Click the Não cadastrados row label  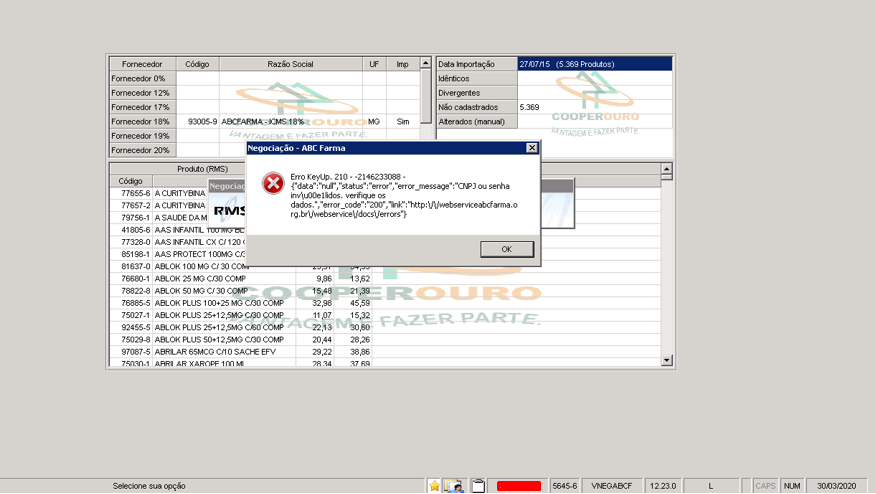477,107
